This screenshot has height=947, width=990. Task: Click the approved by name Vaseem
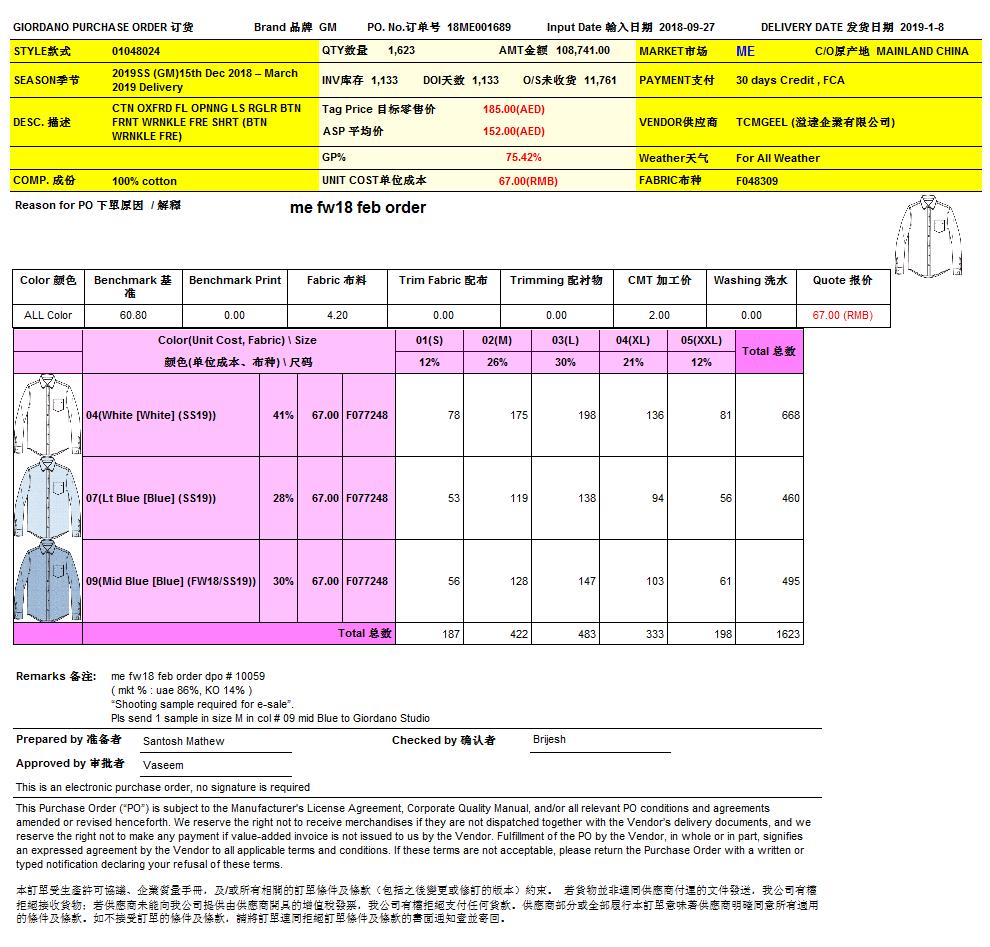click(x=163, y=764)
